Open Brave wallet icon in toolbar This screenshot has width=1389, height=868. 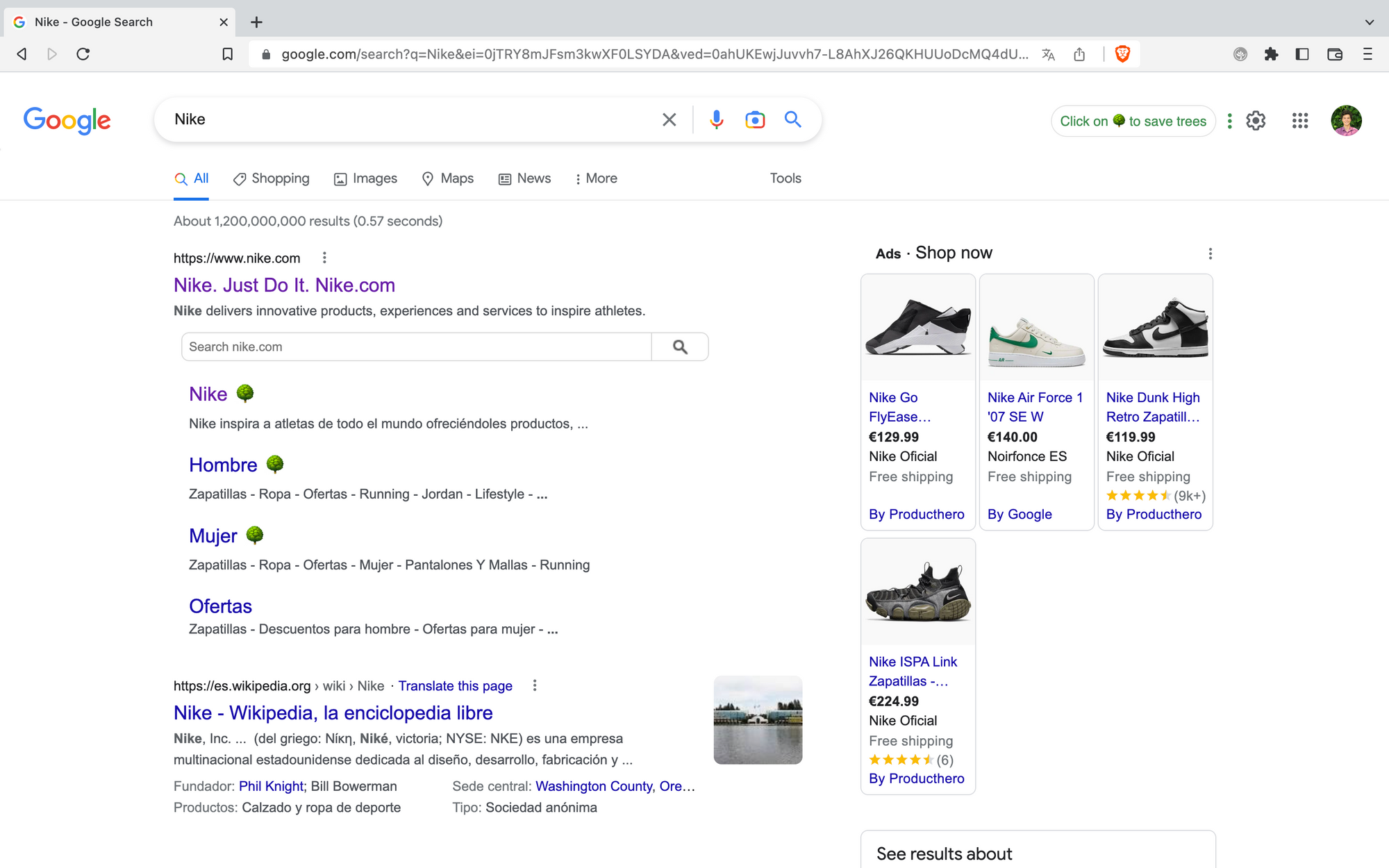1334,54
